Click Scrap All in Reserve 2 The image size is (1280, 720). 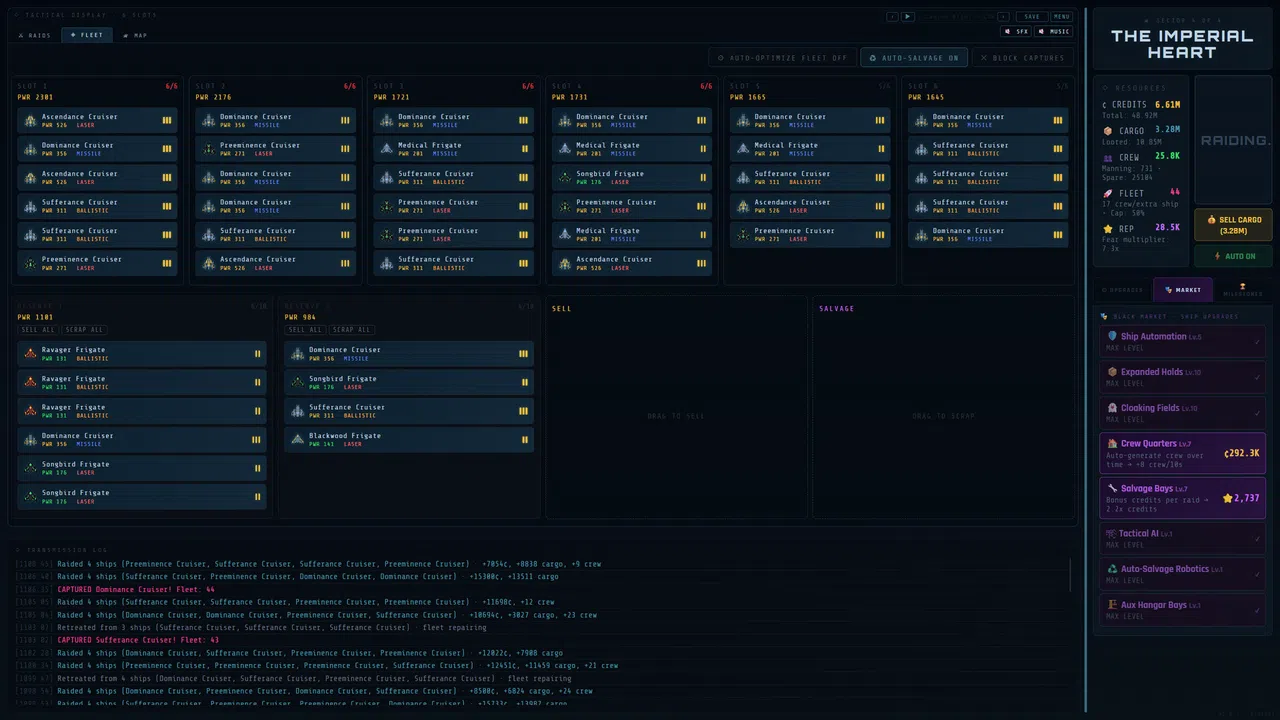click(x=351, y=330)
